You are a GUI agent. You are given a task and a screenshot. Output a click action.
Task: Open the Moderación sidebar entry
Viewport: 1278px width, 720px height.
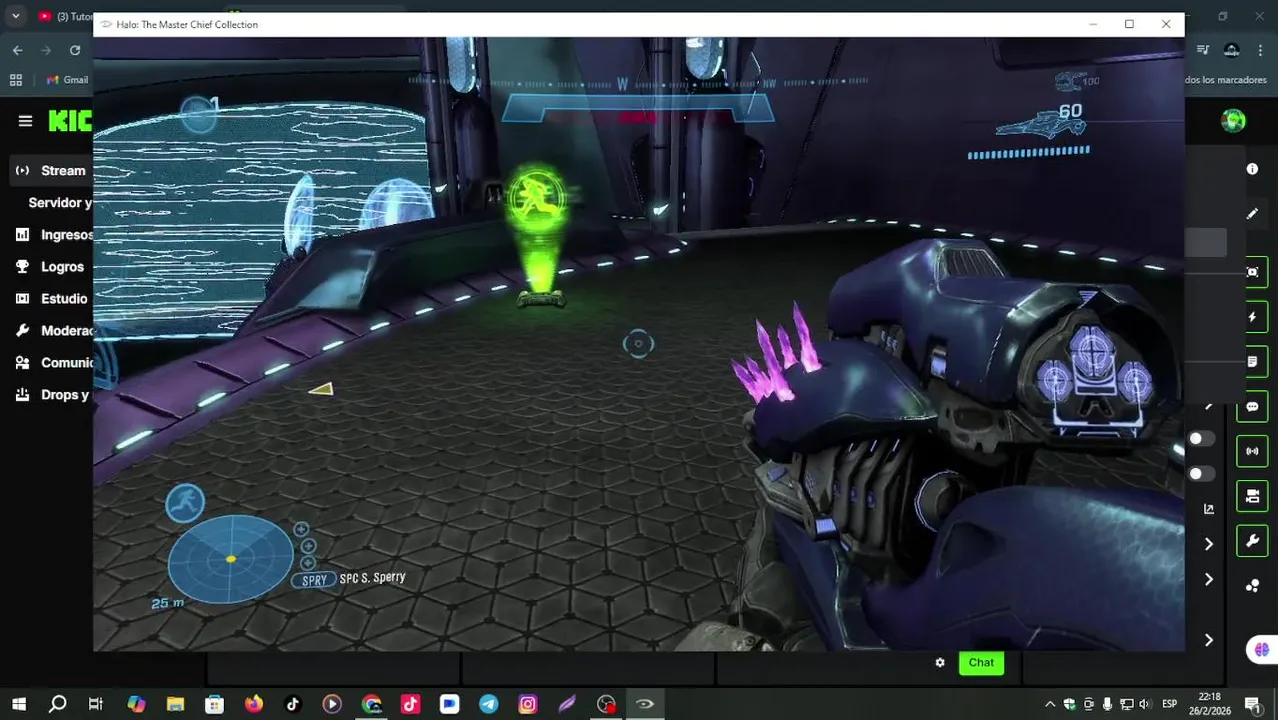coord(53,330)
